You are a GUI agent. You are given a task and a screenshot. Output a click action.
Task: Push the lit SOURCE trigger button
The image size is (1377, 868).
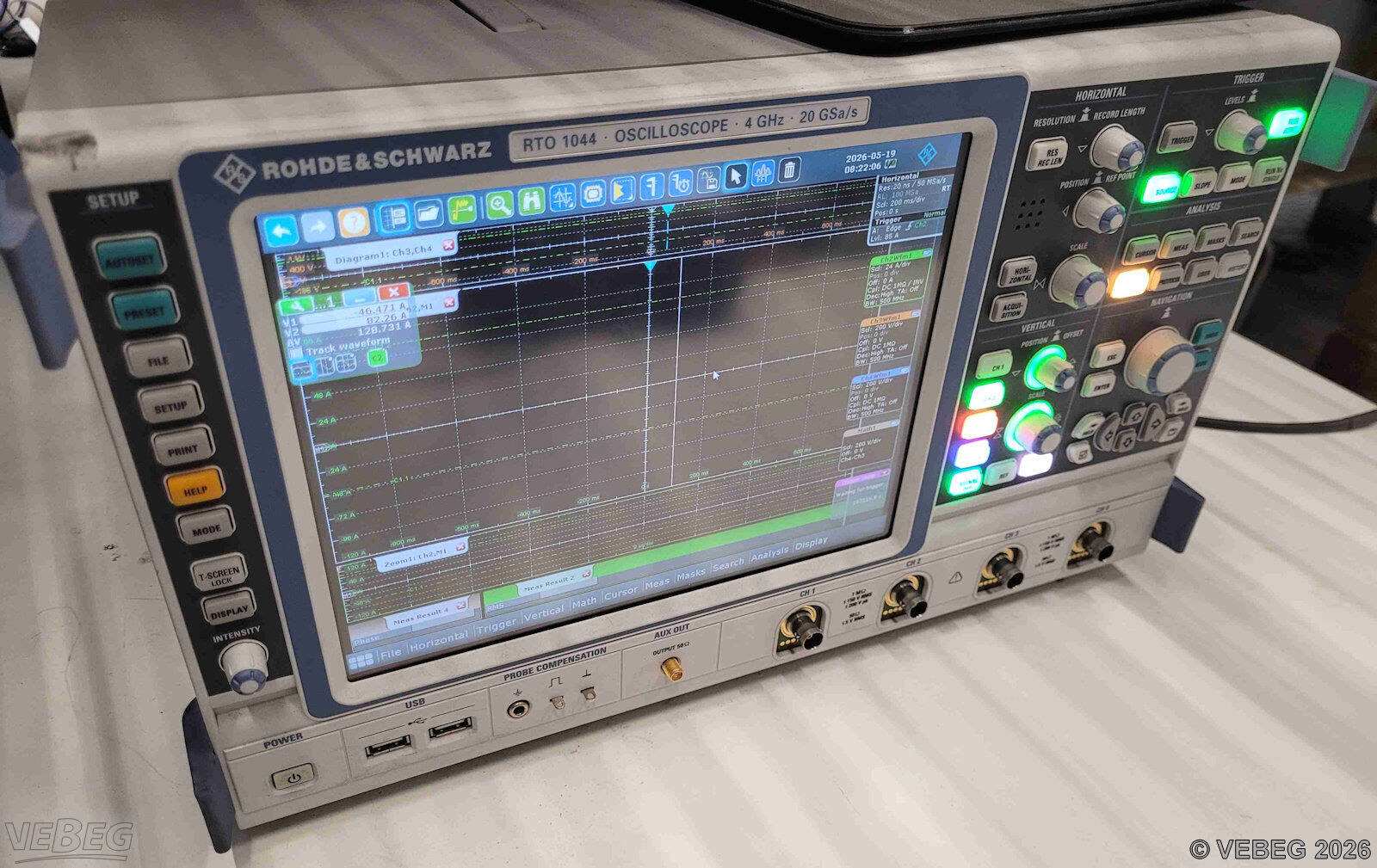[1160, 189]
